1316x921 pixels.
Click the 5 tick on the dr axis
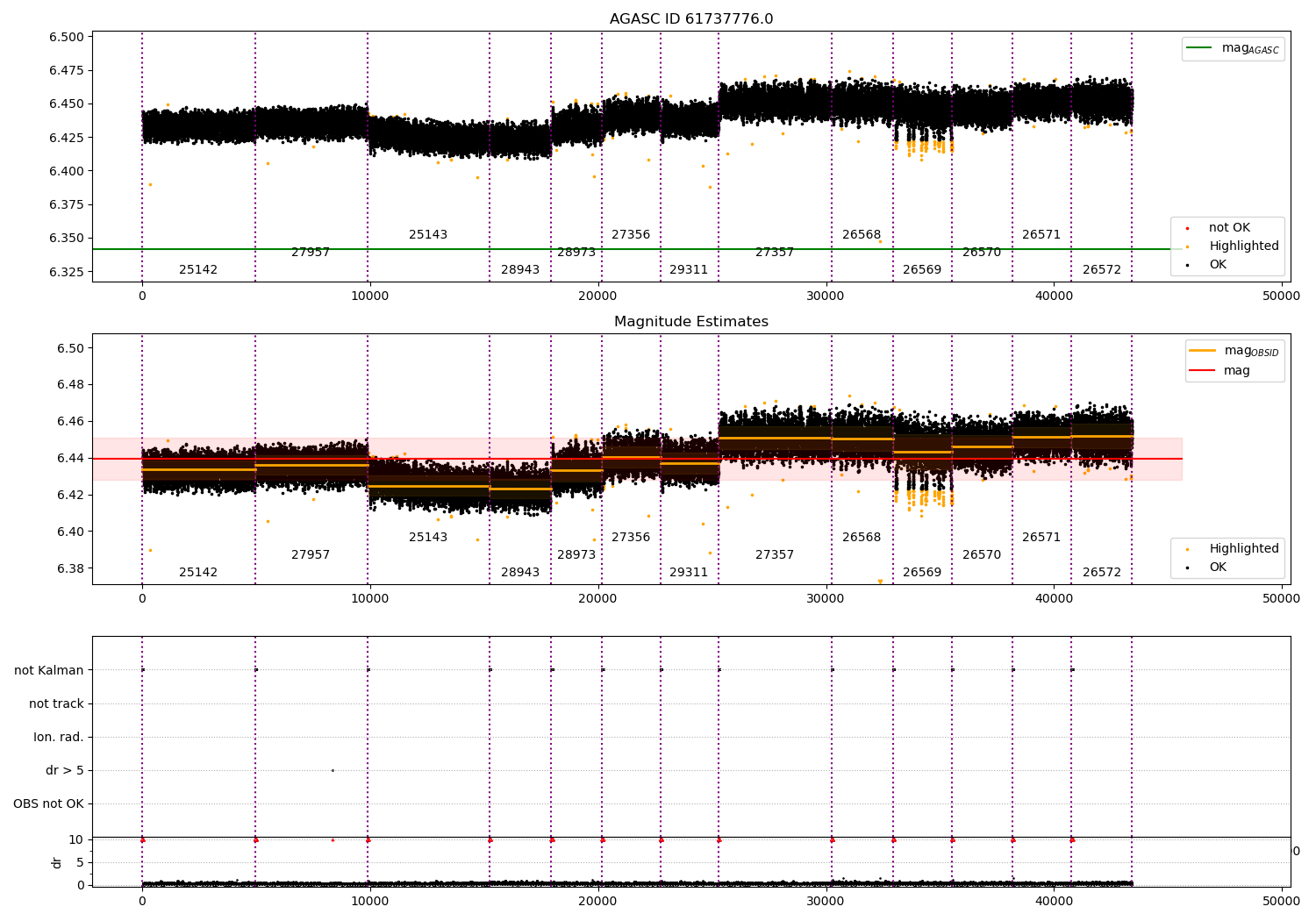pos(80,862)
